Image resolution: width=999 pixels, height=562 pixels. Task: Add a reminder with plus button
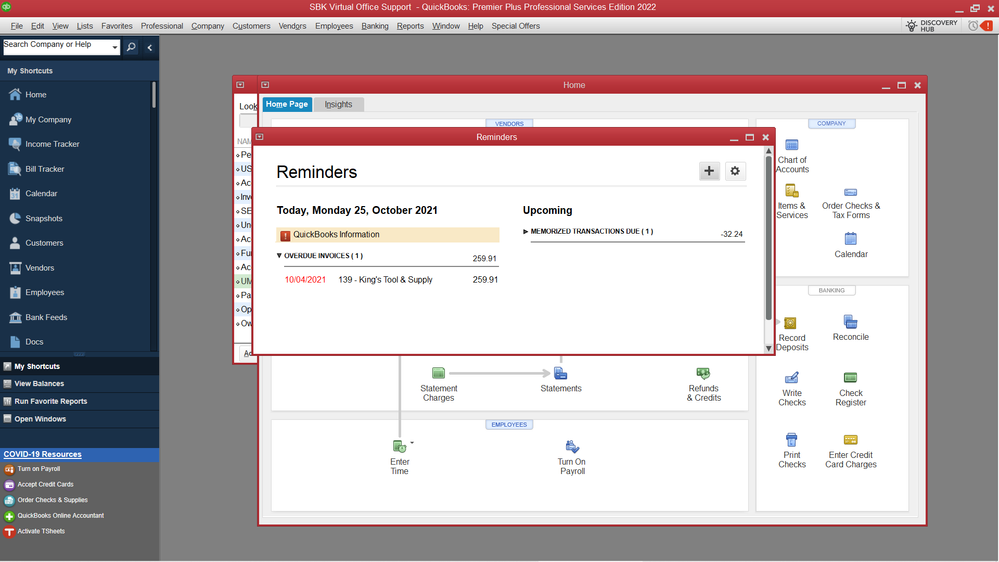tap(709, 171)
